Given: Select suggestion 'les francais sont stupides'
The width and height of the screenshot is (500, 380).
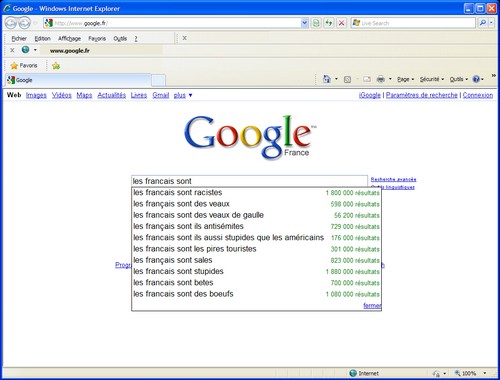Looking at the screenshot, I should tap(256, 272).
